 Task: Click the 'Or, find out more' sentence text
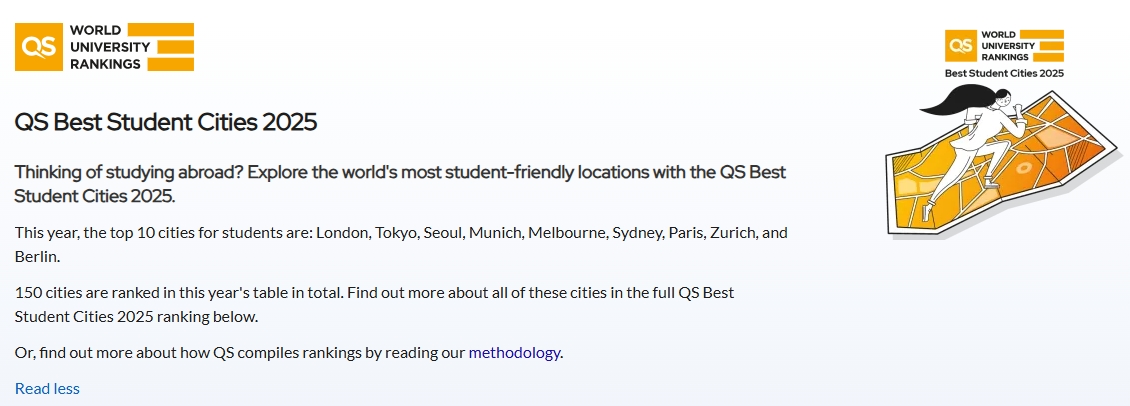pyautogui.click(x=289, y=353)
